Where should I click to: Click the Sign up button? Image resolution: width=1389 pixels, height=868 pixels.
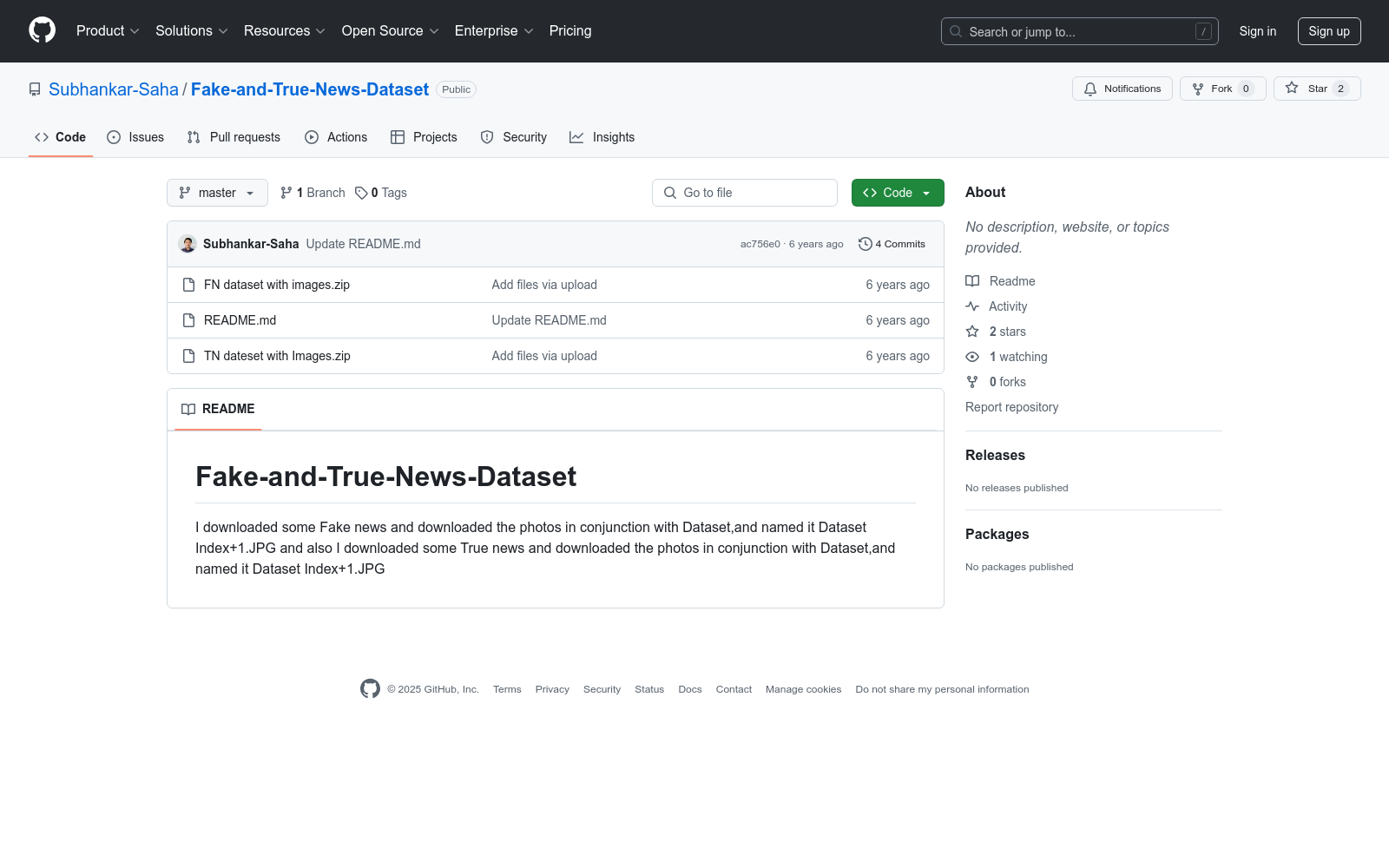point(1329,31)
